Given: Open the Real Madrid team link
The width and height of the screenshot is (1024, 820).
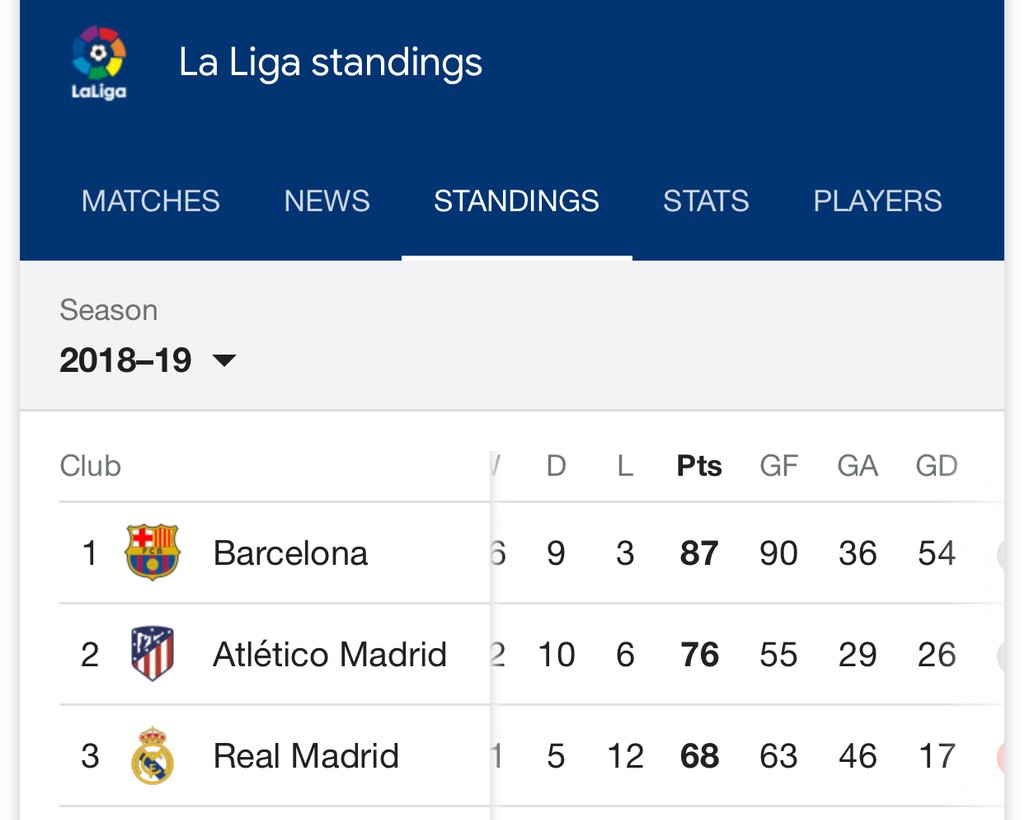Looking at the screenshot, I should [306, 756].
